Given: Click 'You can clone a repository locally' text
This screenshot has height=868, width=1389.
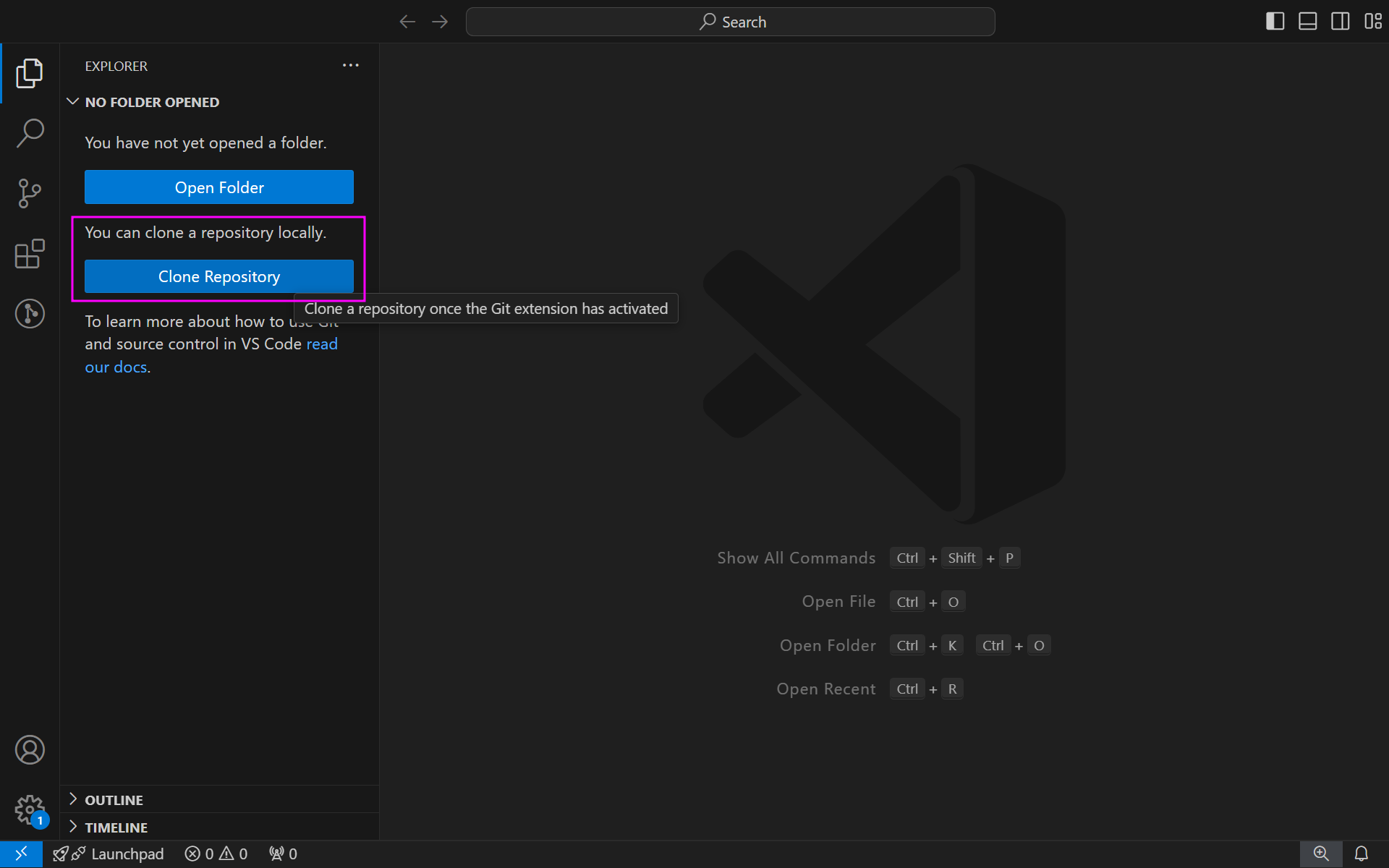Looking at the screenshot, I should 205,233.
